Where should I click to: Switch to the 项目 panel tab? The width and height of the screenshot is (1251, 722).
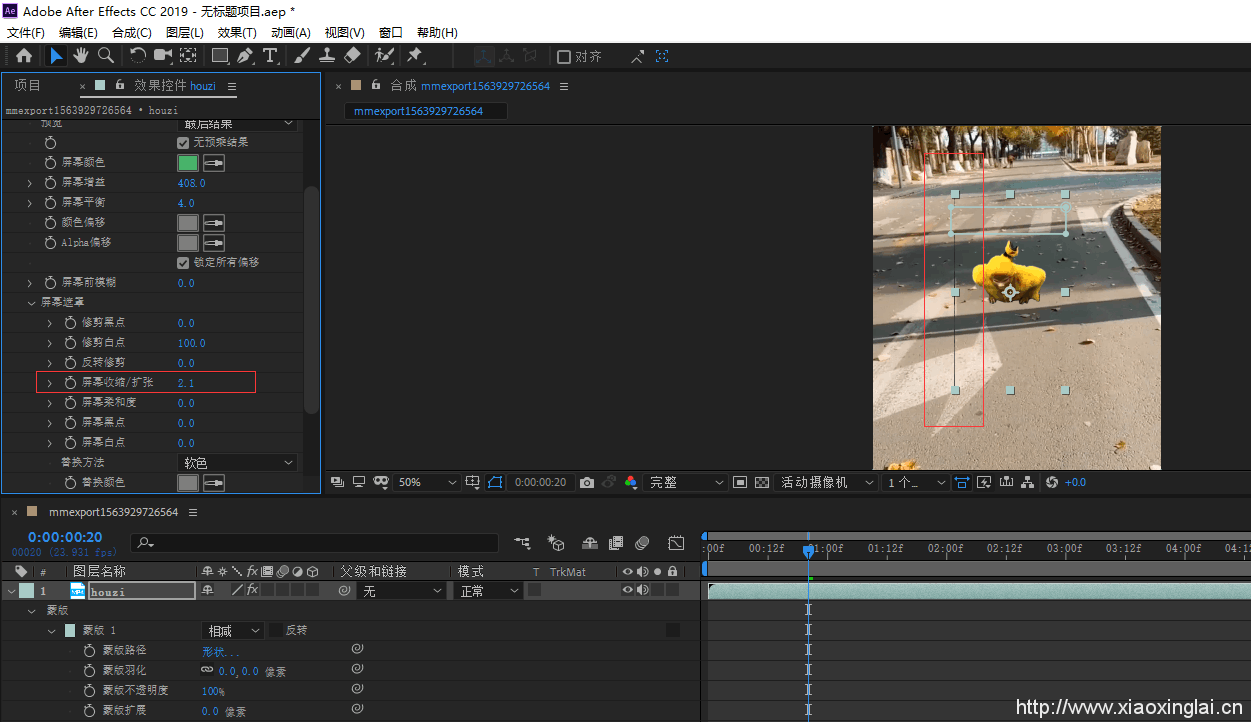(x=28, y=86)
